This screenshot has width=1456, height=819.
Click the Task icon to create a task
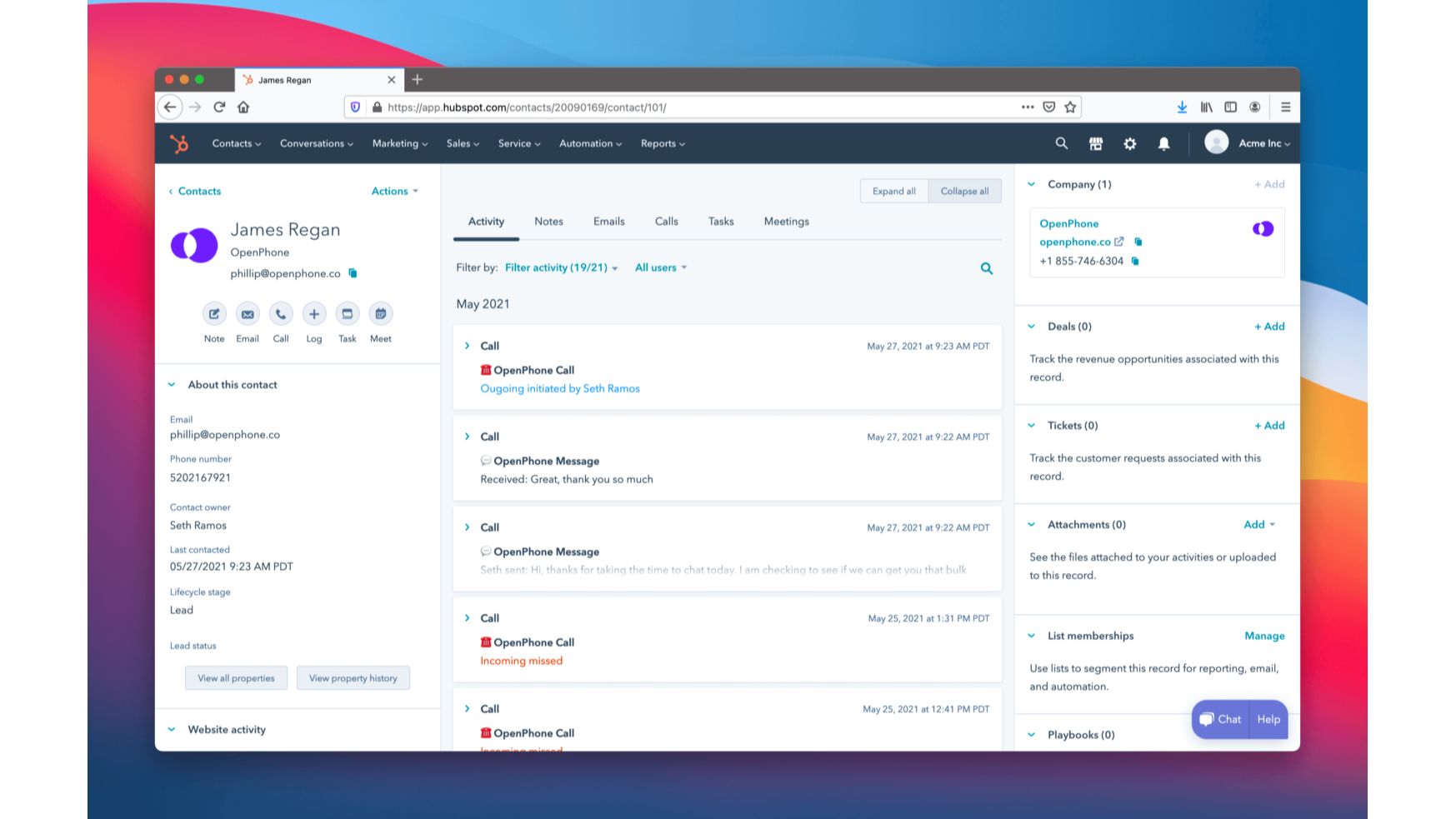click(348, 313)
